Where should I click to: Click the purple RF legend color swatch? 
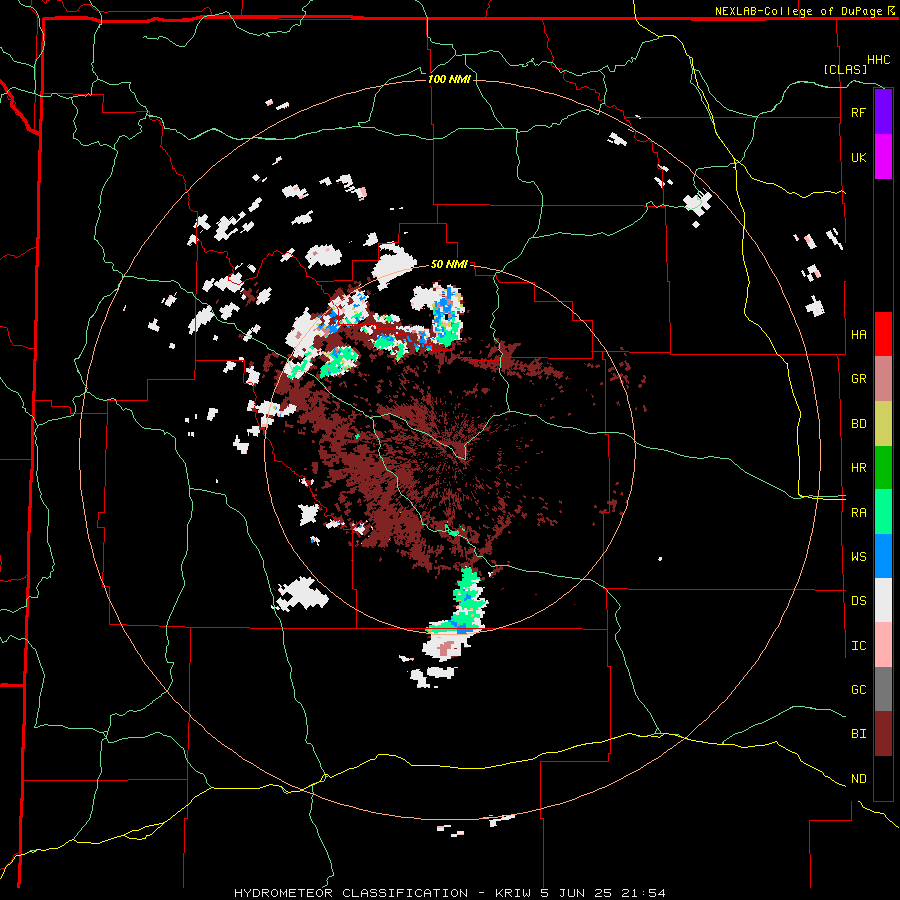pos(883,112)
